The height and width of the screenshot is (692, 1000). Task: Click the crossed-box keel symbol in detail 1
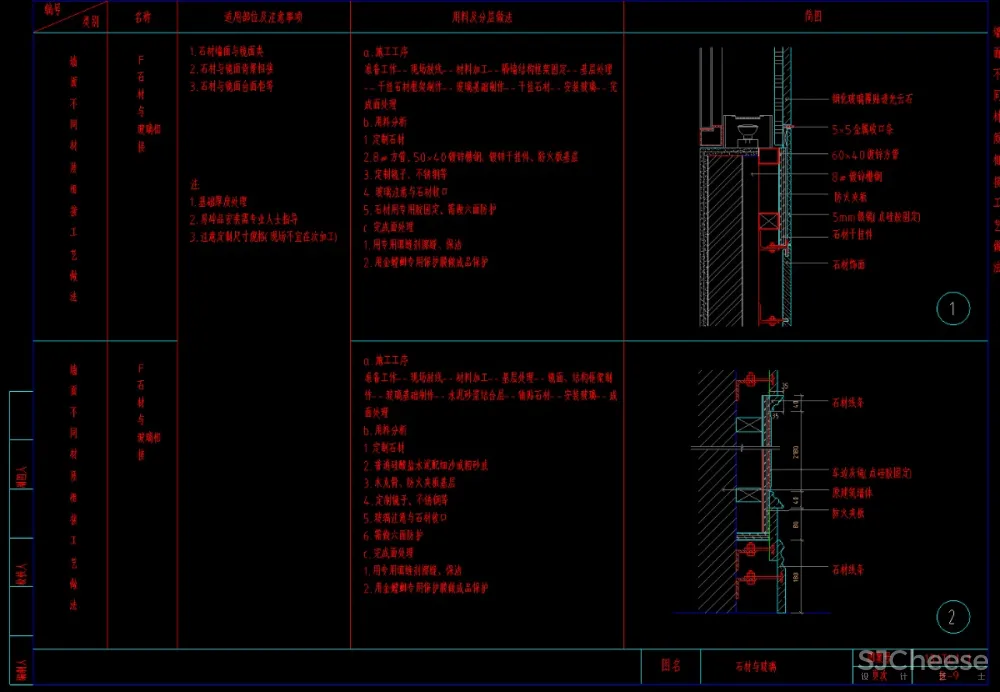[x=768, y=221]
